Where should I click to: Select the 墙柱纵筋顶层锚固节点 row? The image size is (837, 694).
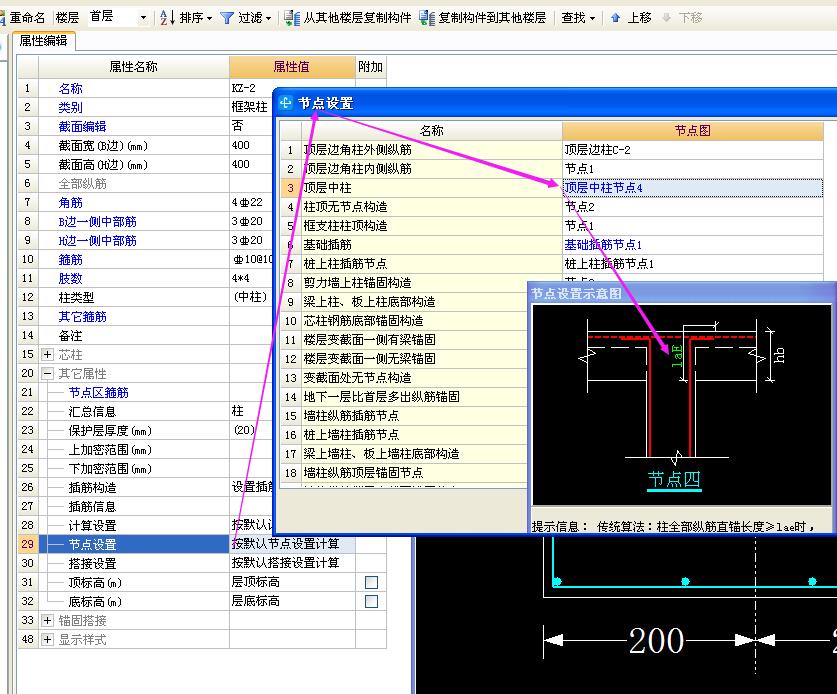point(404,472)
